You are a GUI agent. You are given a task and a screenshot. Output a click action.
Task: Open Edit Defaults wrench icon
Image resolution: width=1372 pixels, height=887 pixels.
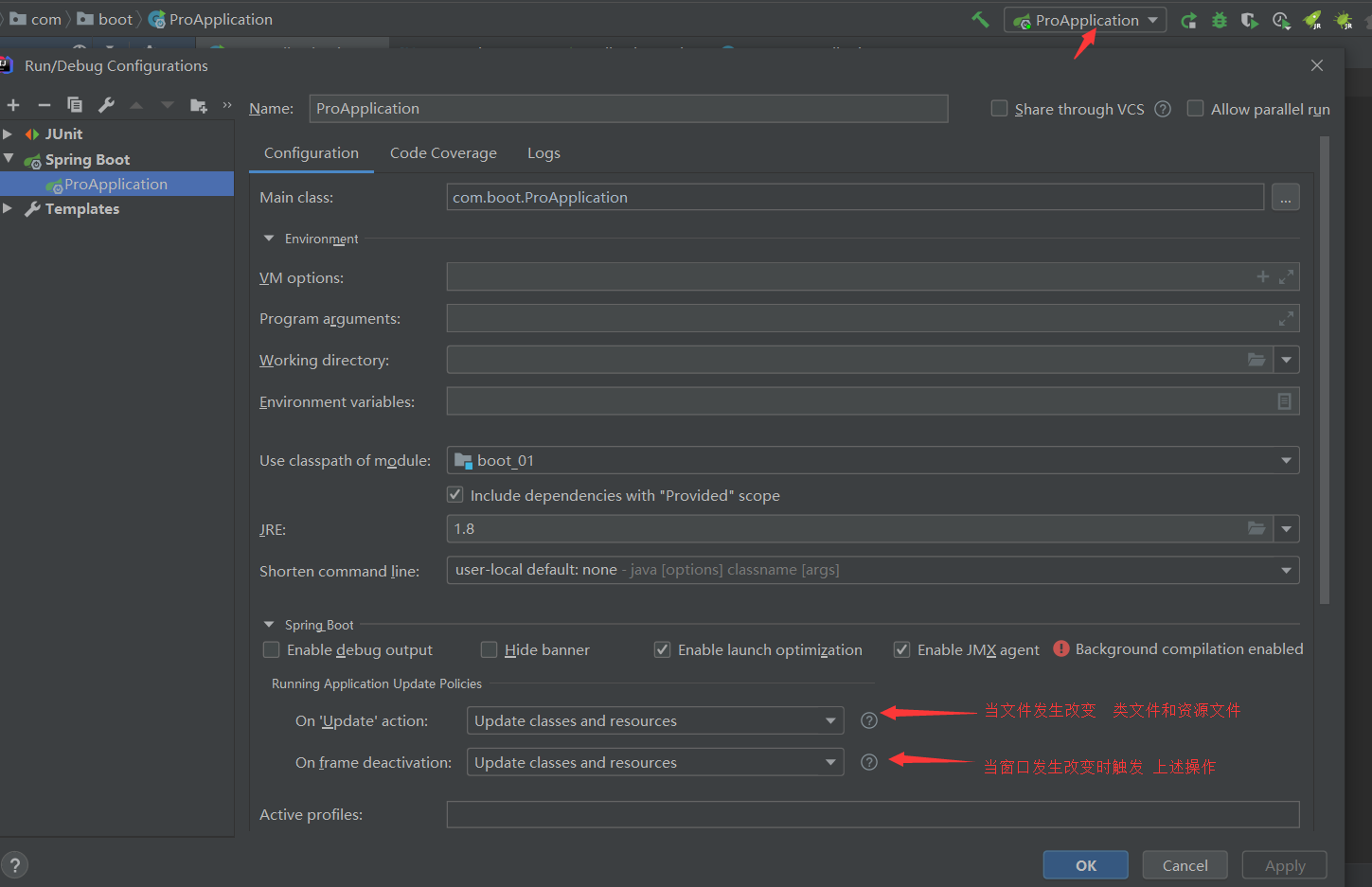point(106,105)
